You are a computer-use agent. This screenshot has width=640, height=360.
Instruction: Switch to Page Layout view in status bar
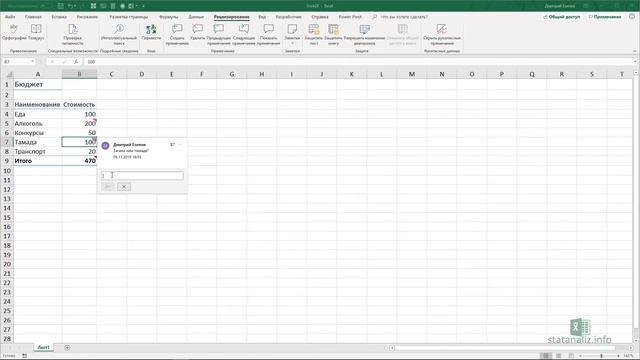[x=558, y=356]
